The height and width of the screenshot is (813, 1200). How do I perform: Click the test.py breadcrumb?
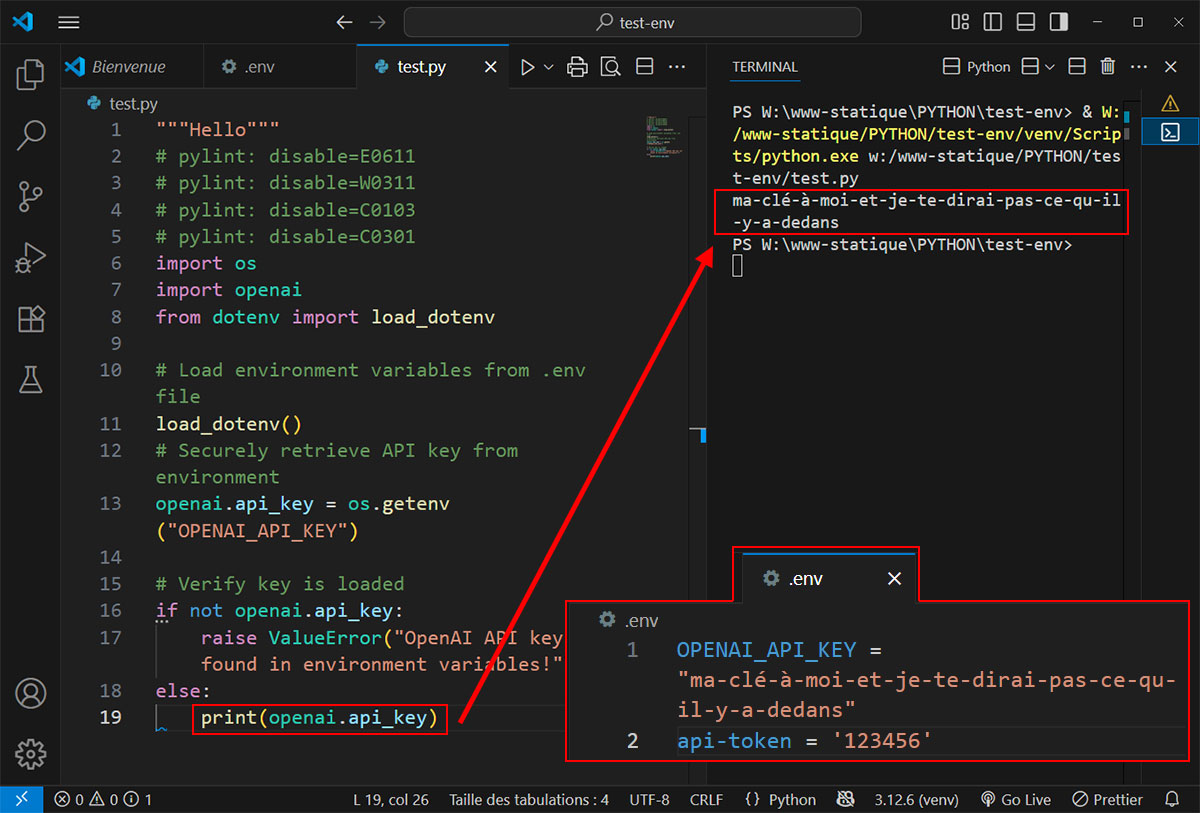(123, 103)
